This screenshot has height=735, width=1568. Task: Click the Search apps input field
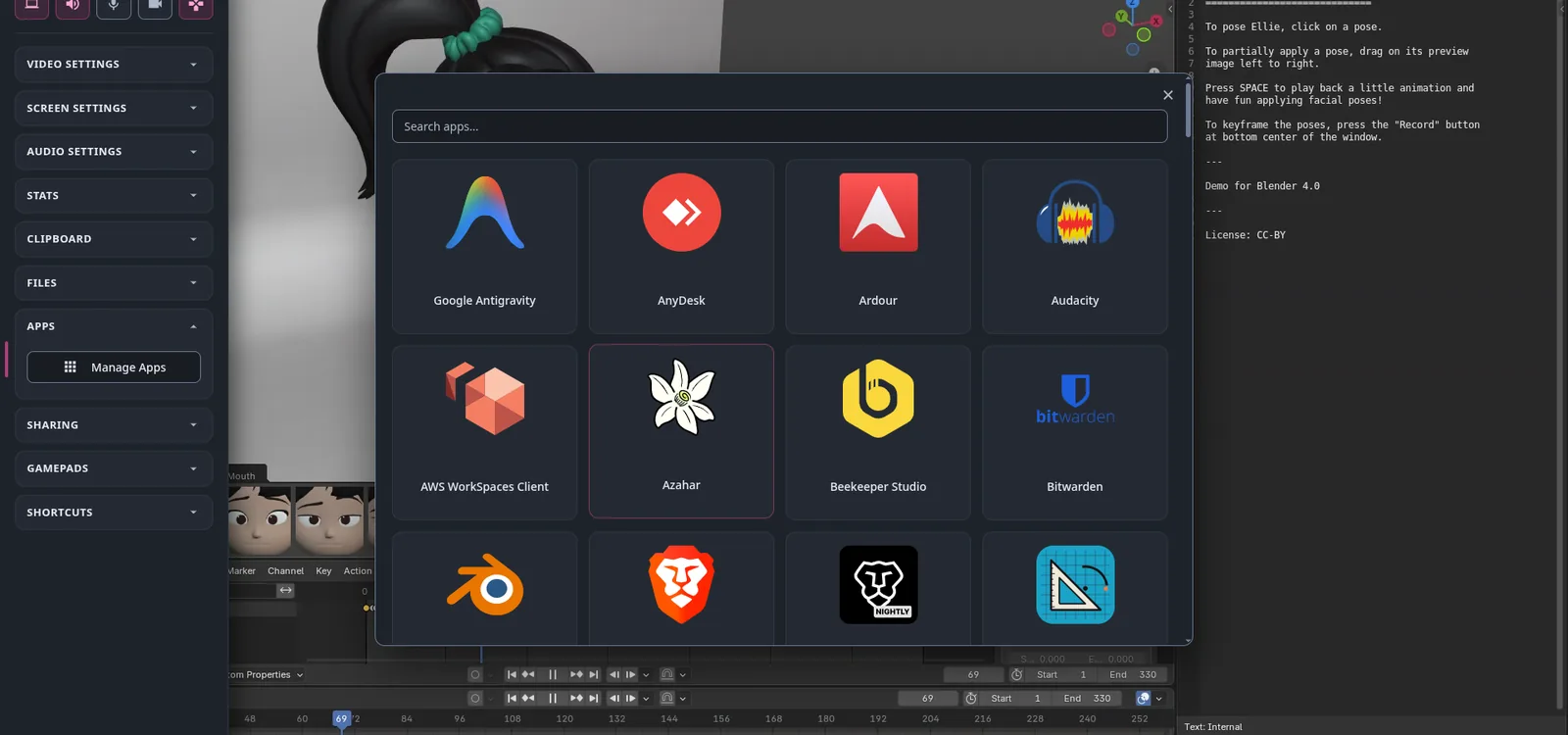click(x=779, y=126)
